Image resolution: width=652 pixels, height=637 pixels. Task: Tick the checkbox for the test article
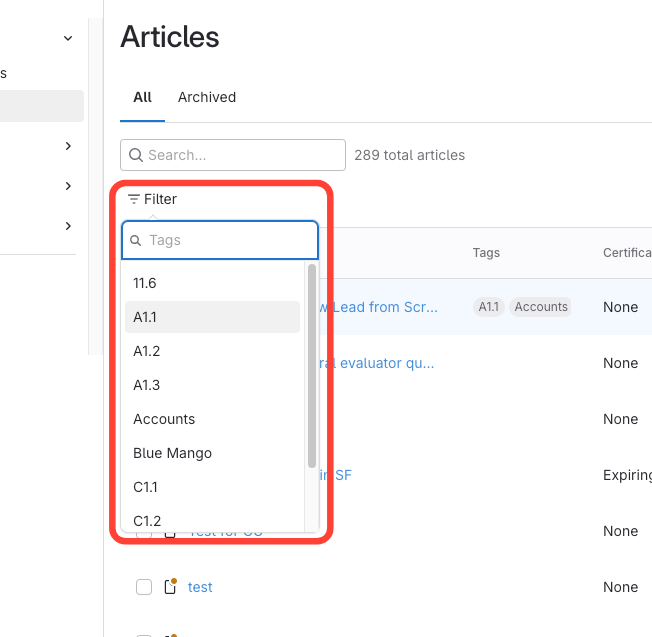144,587
